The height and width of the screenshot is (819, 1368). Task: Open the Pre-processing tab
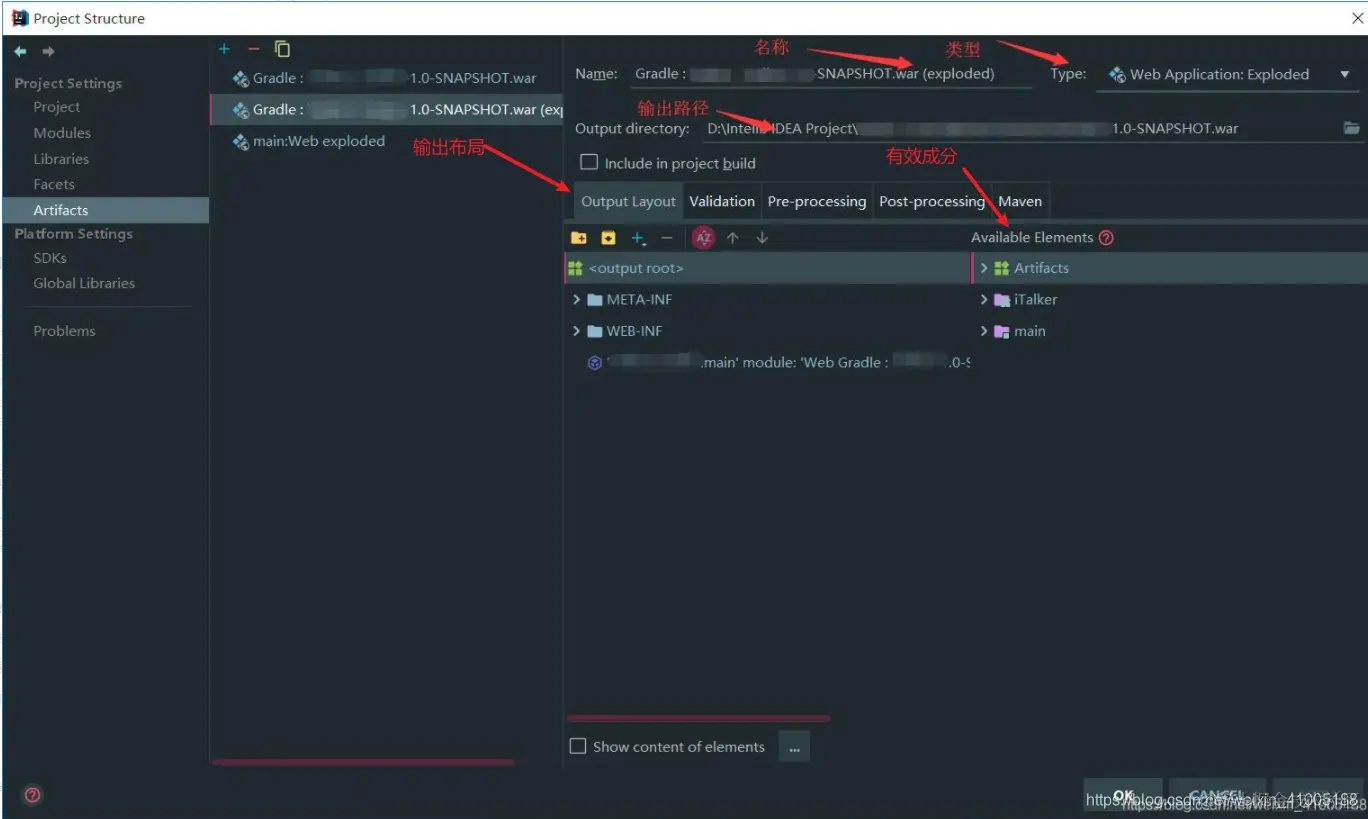[817, 201]
